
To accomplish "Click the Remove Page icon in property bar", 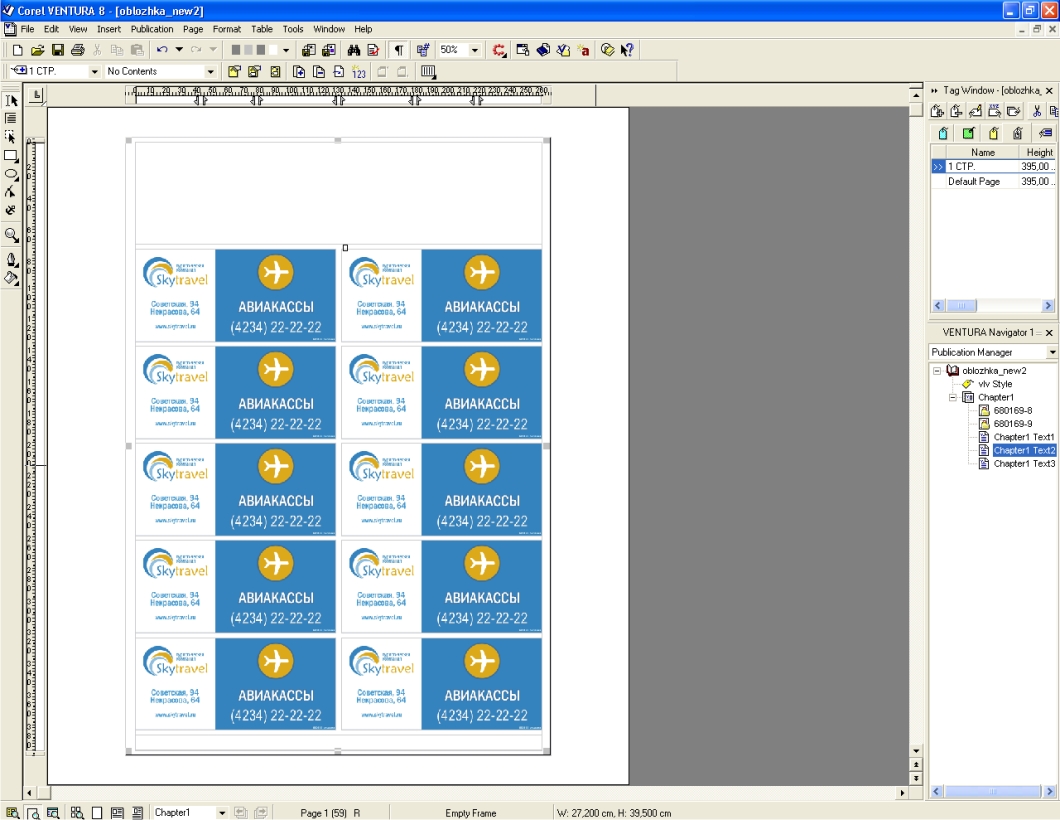I will tap(318, 72).
